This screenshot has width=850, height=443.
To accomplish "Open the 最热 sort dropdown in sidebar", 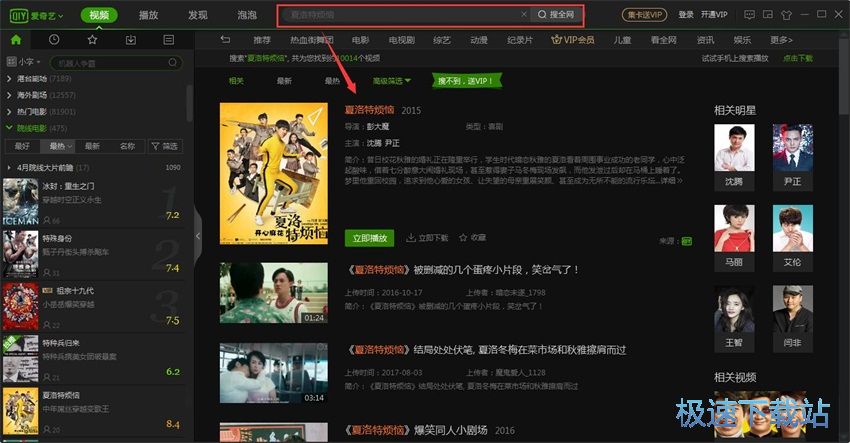I will click(x=60, y=146).
